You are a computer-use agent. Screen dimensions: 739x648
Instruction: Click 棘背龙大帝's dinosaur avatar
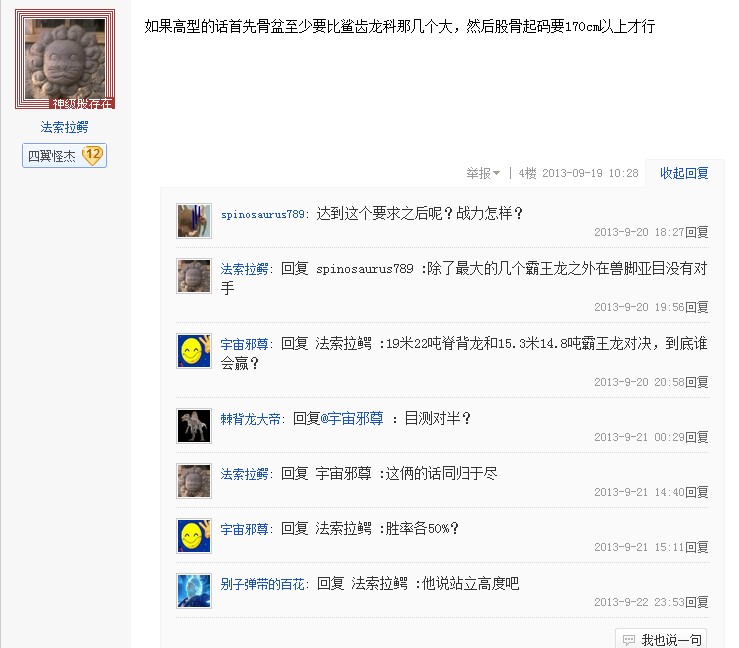194,426
